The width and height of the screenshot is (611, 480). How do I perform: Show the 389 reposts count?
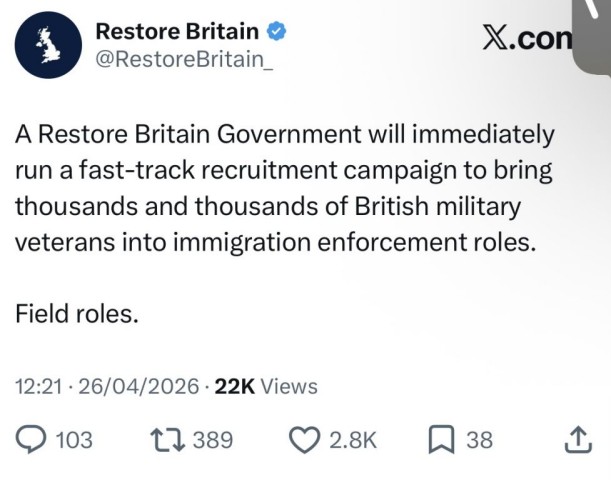[x=212, y=440]
